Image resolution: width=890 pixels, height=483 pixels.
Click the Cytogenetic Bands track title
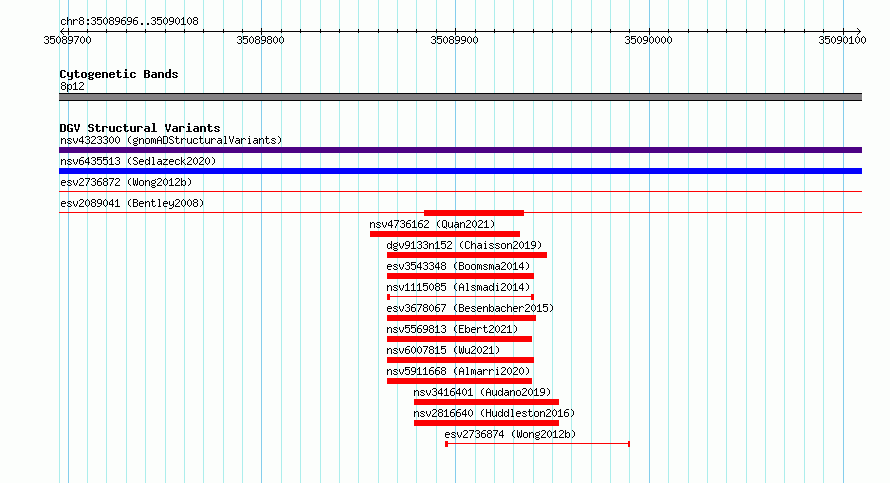pyautogui.click(x=119, y=74)
